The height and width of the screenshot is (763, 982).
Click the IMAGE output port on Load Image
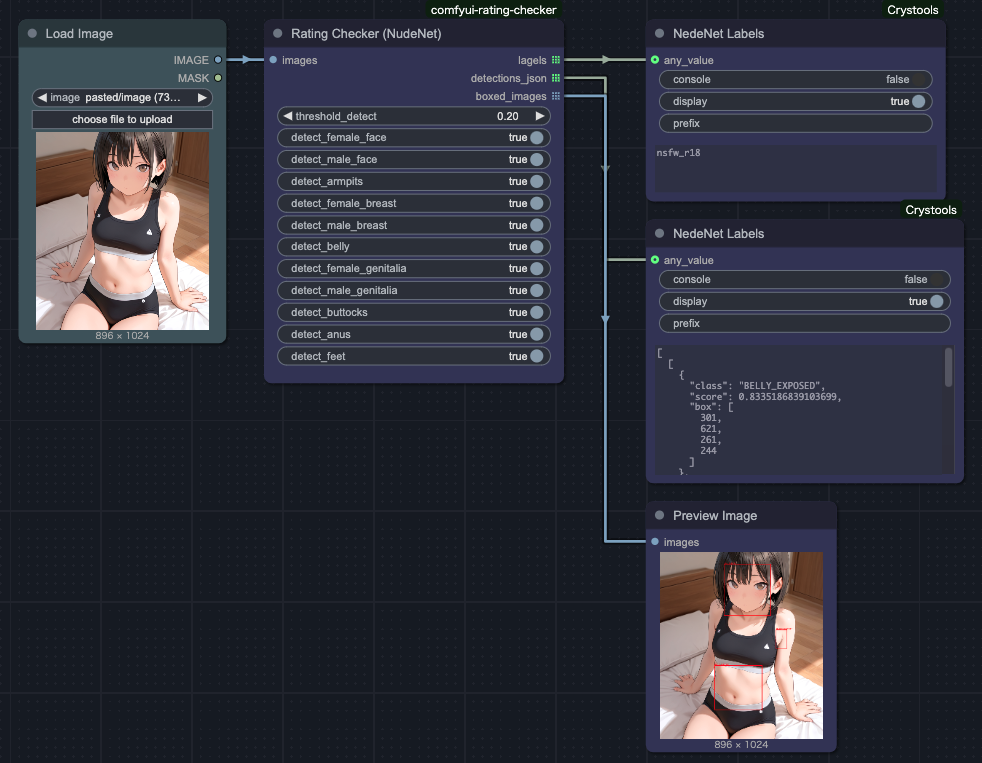[x=218, y=60]
